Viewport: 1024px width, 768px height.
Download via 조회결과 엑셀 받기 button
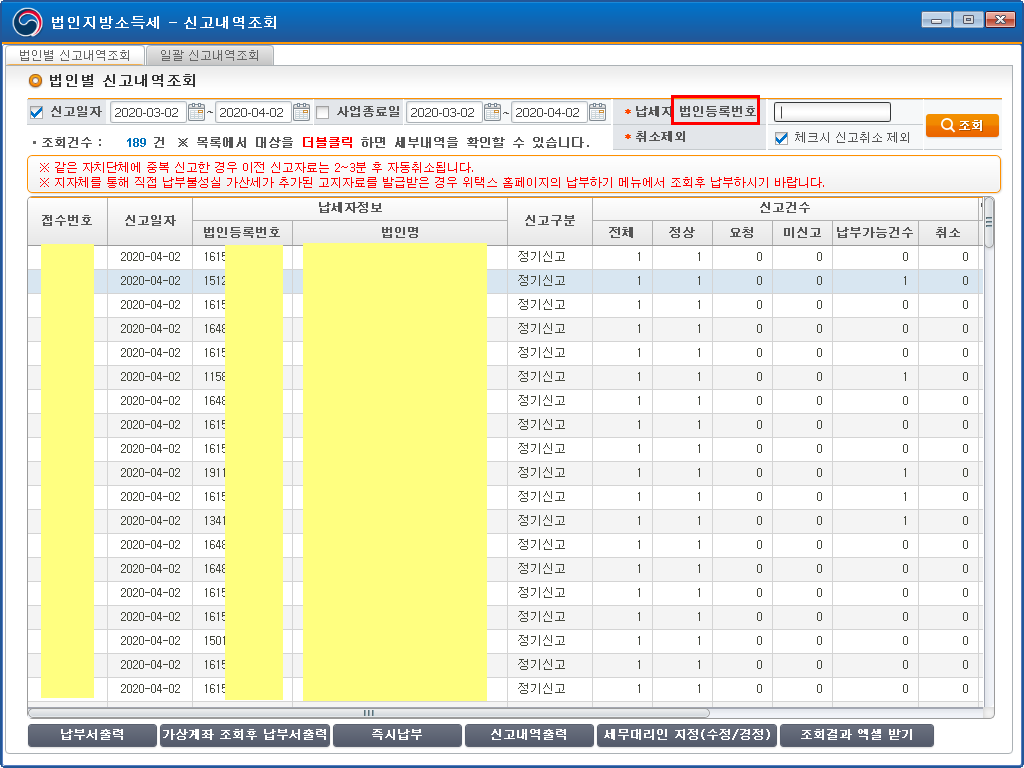click(x=857, y=735)
